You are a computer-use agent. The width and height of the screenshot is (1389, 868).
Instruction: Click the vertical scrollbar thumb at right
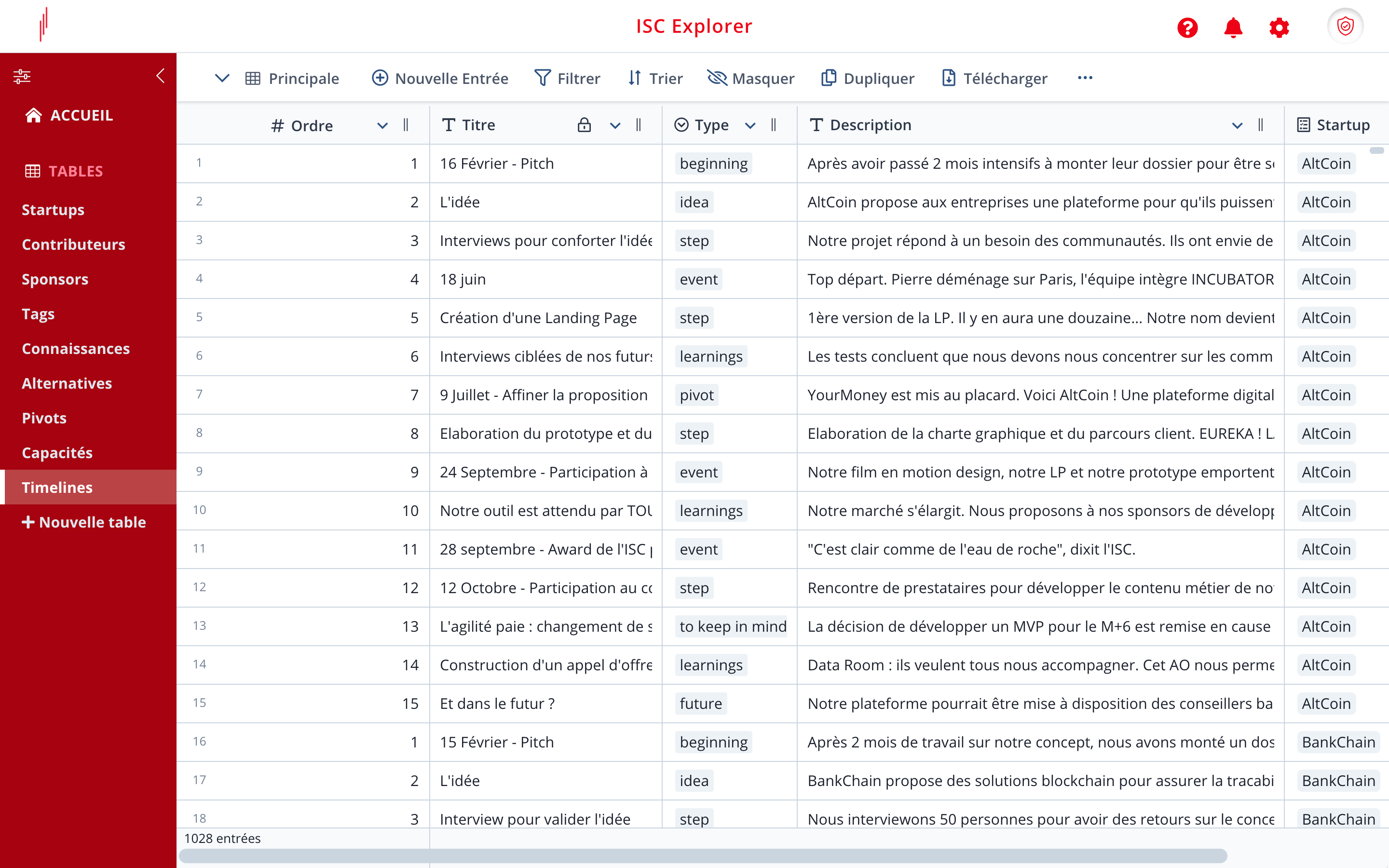tap(1376, 150)
